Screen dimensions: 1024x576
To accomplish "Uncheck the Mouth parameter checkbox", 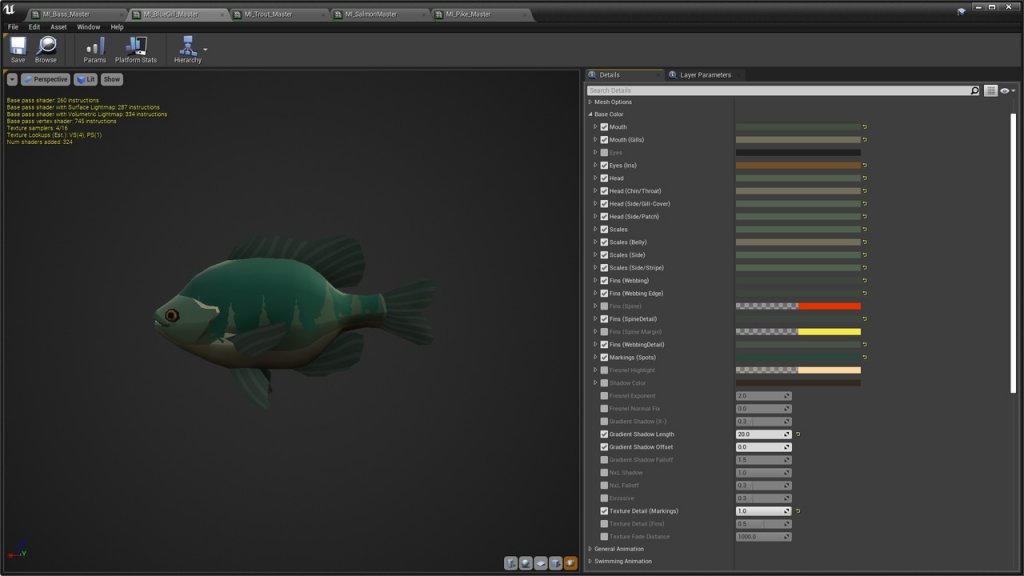I will pyautogui.click(x=604, y=127).
